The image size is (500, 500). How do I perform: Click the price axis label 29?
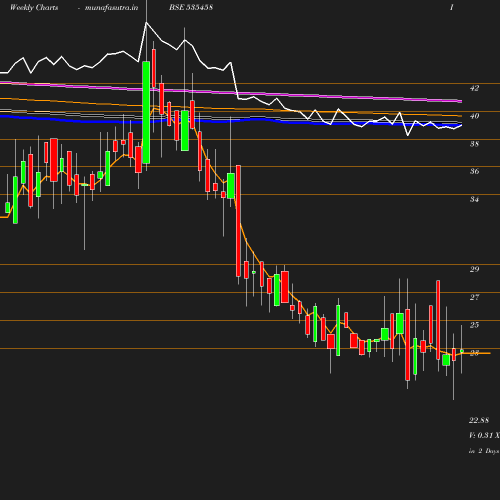(x=474, y=269)
